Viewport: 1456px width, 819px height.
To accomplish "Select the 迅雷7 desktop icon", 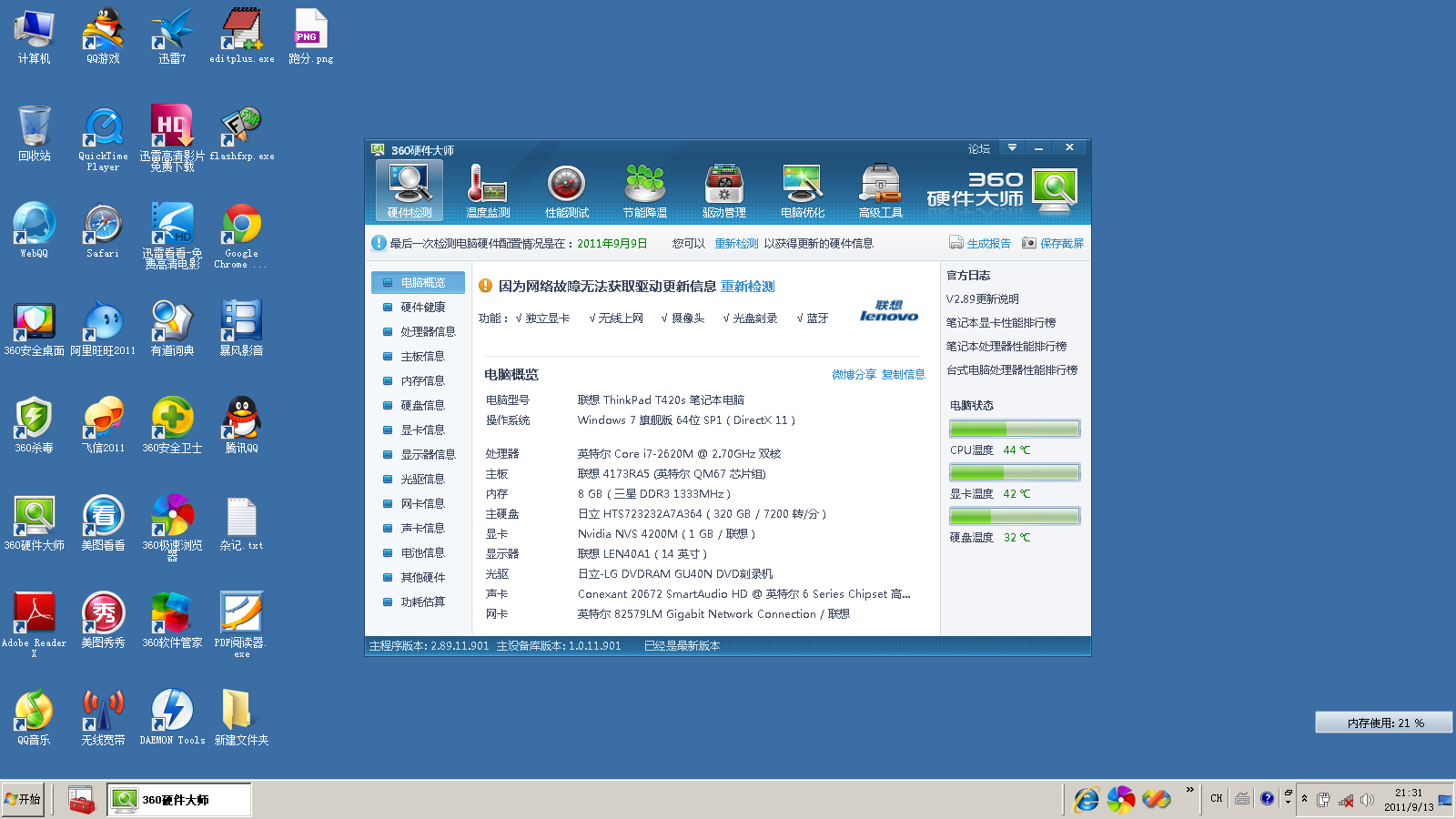I will pyautogui.click(x=172, y=36).
